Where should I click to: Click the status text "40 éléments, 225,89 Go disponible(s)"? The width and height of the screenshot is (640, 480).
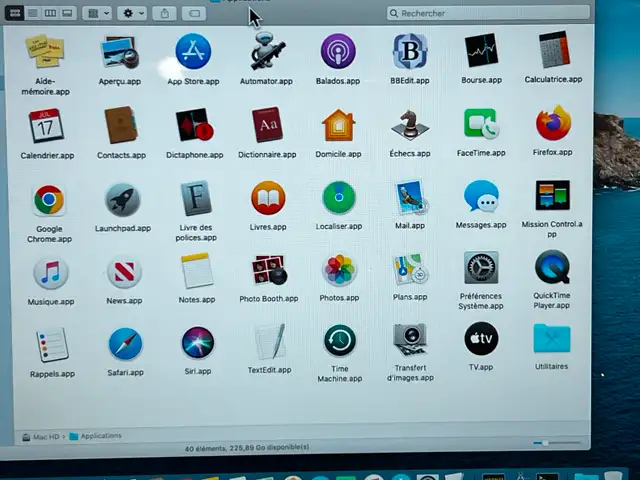247,448
